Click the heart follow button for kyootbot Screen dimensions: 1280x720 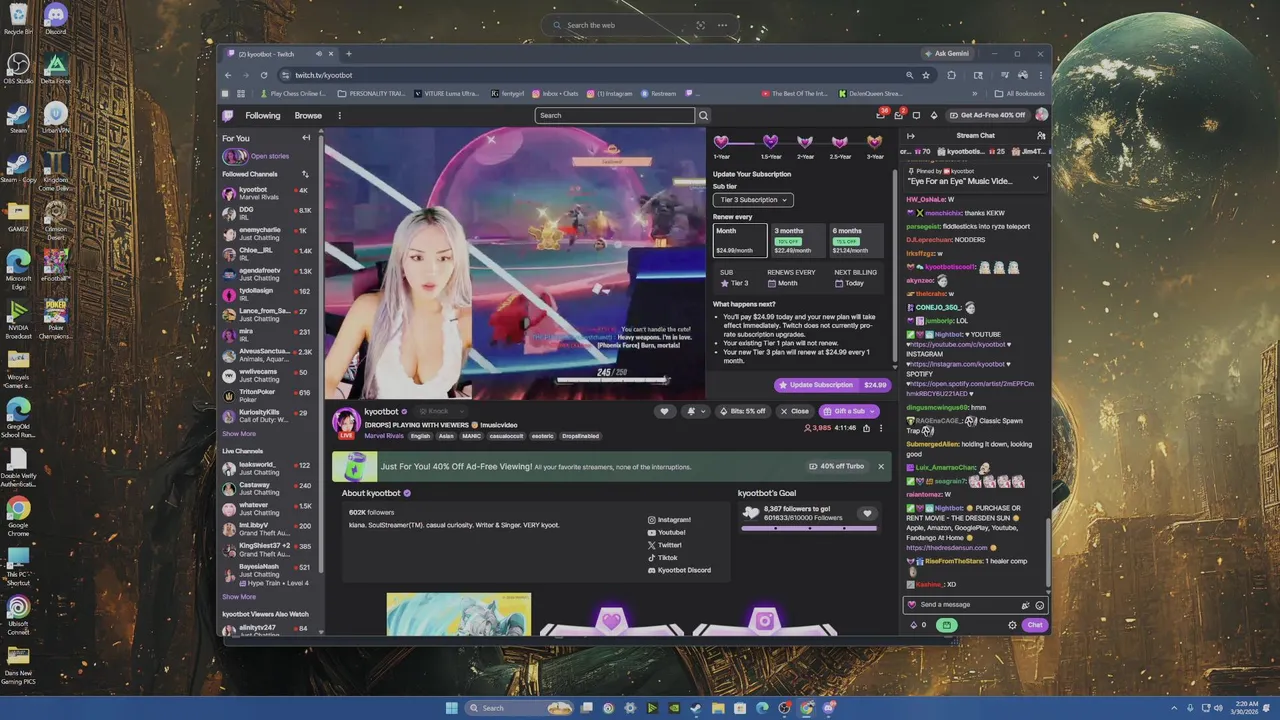pyautogui.click(x=664, y=411)
